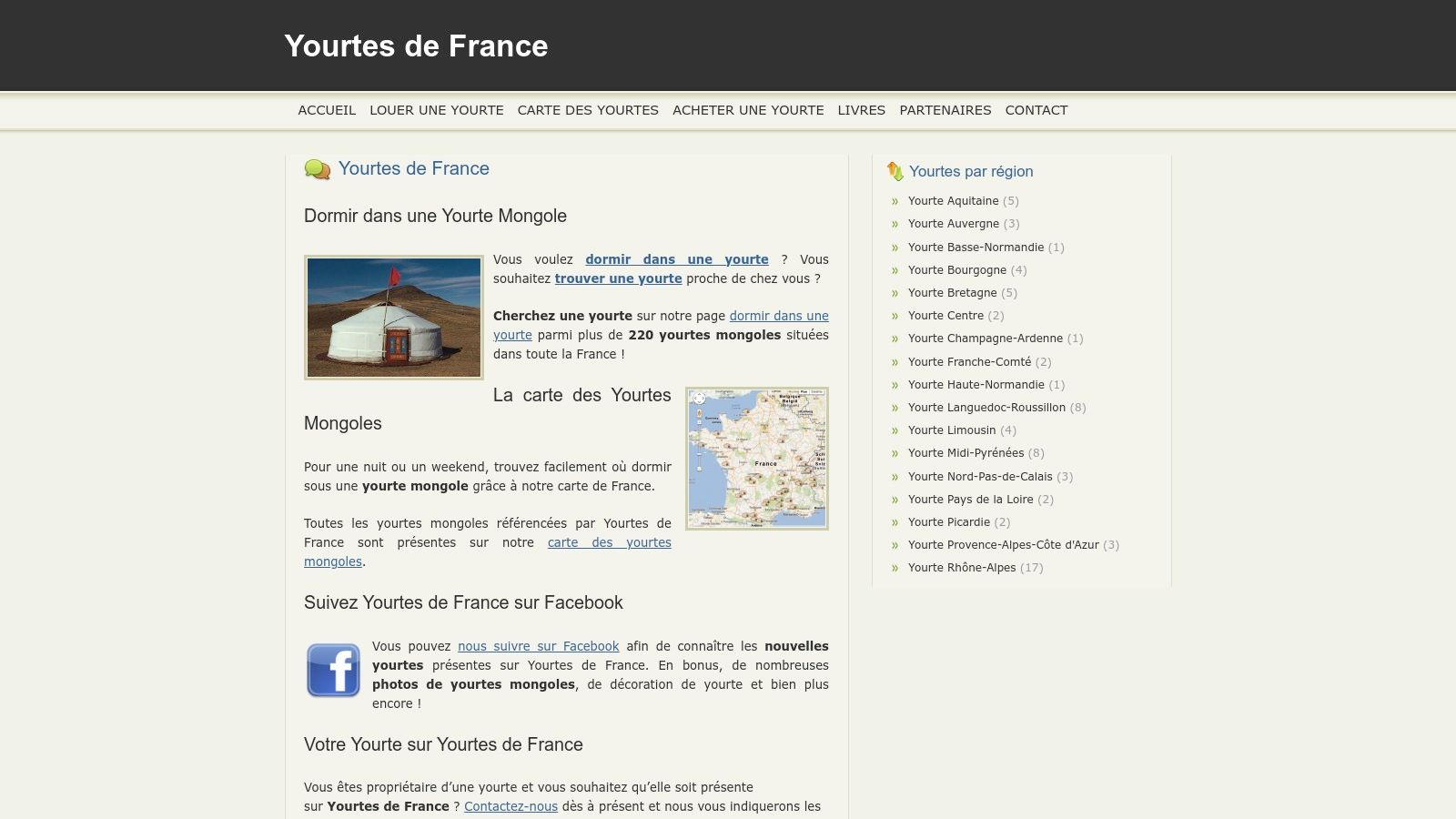Open Yourte Limousin region link
The image size is (1456, 819).
pyautogui.click(x=952, y=430)
